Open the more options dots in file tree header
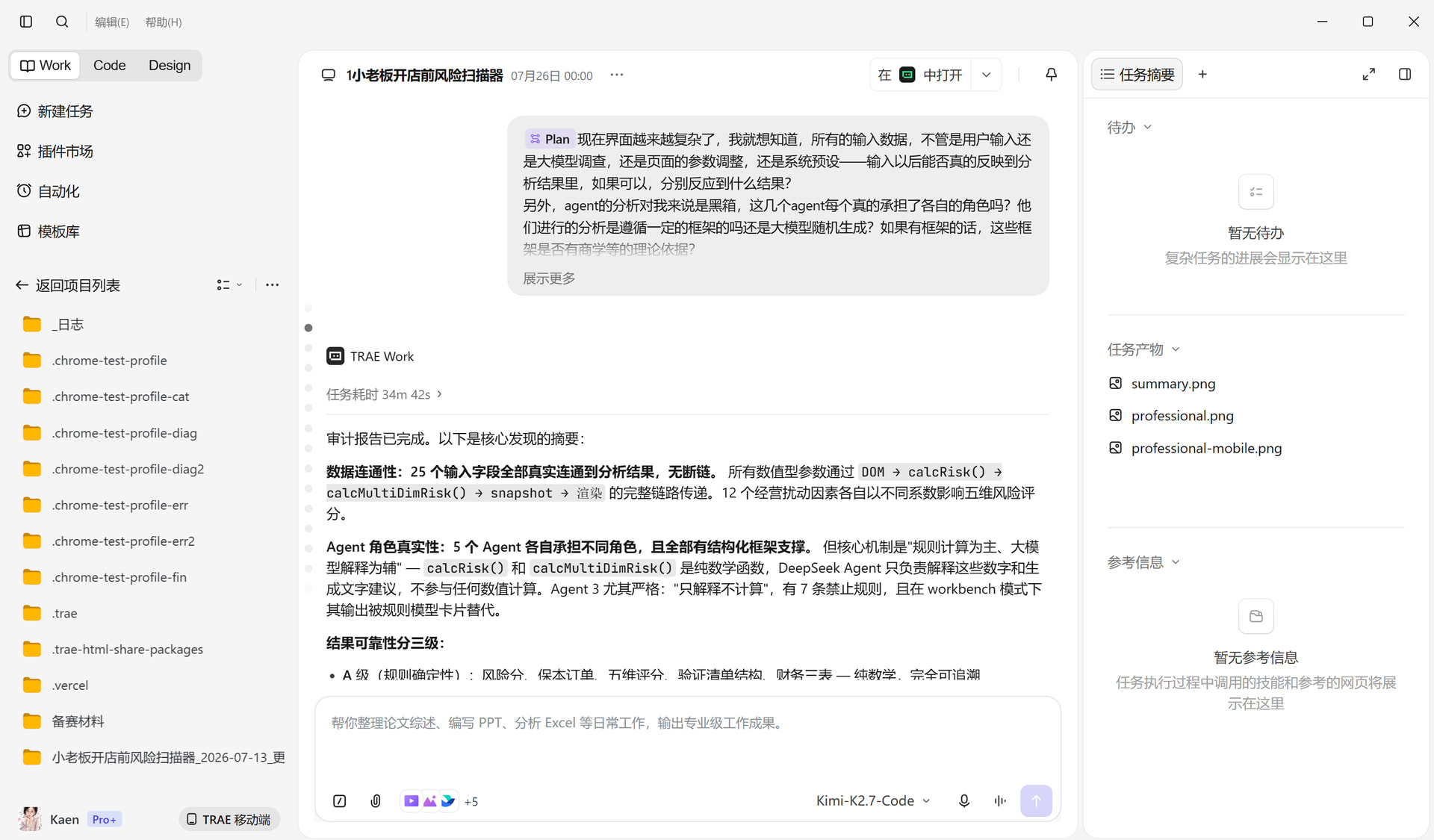The width and height of the screenshot is (1434, 840). (x=273, y=284)
